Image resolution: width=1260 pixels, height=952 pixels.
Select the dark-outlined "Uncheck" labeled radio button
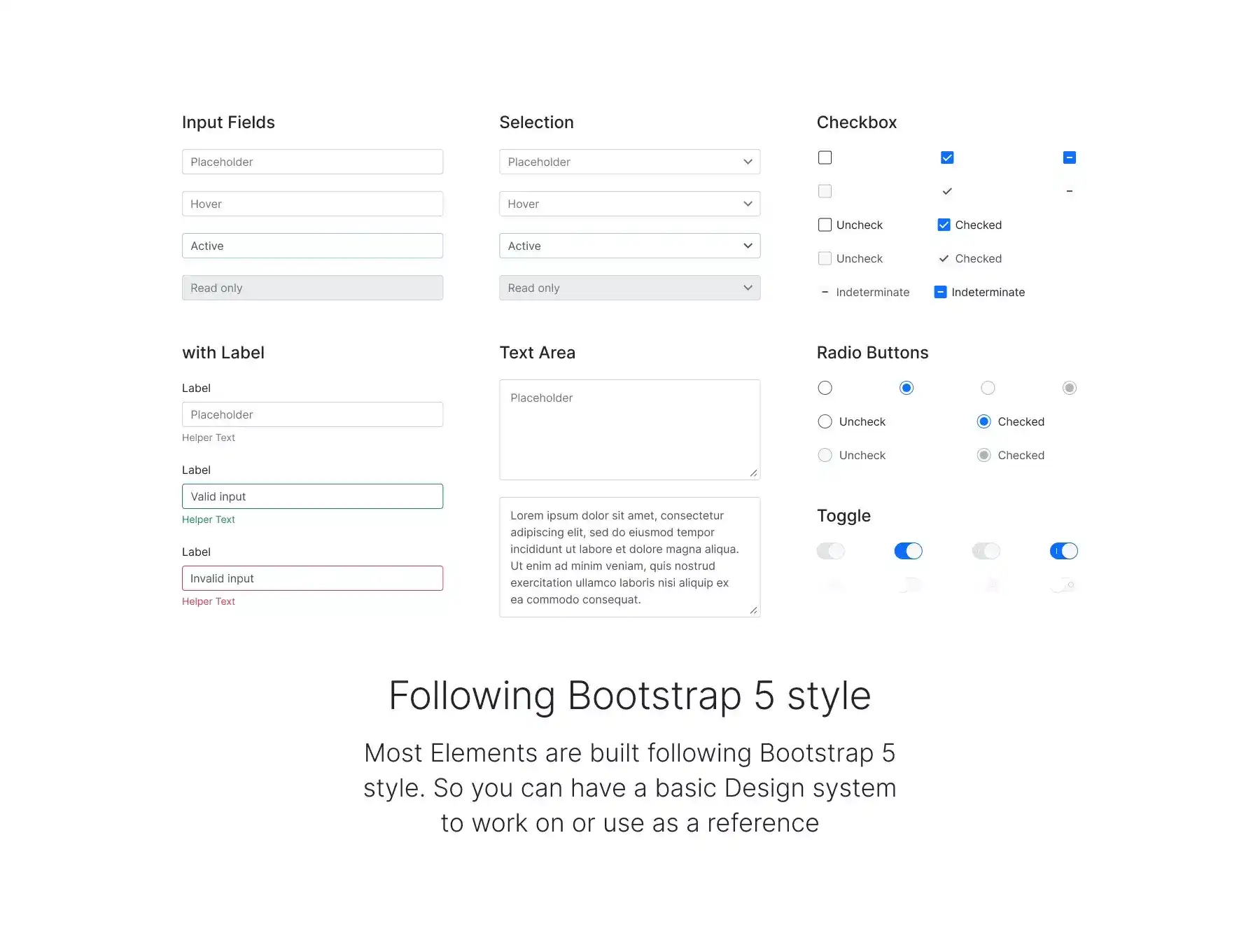pyautogui.click(x=825, y=421)
